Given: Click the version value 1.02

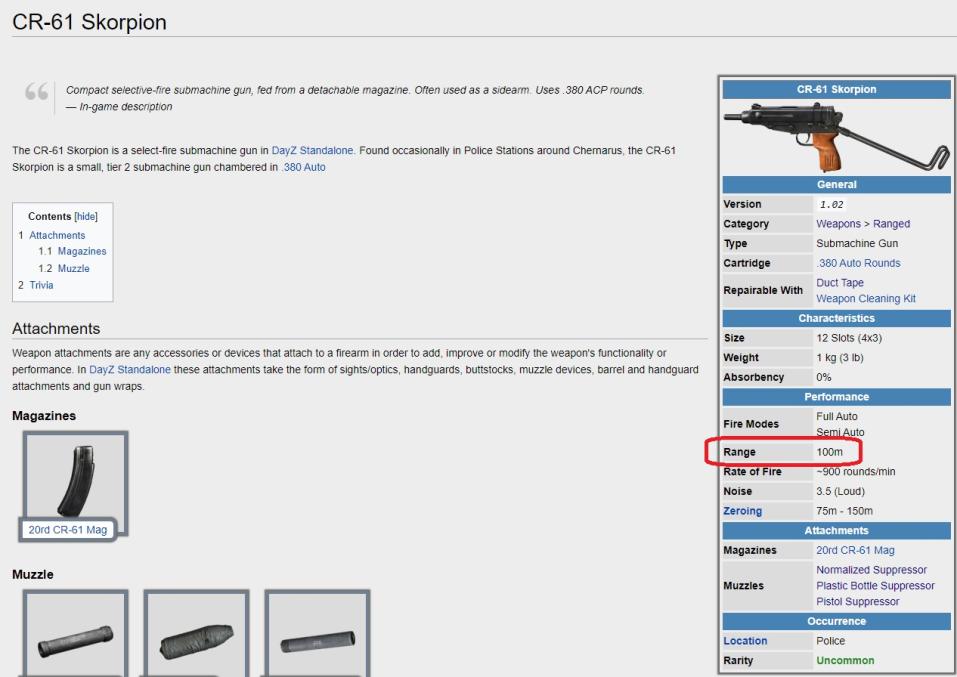Looking at the screenshot, I should (x=831, y=205).
